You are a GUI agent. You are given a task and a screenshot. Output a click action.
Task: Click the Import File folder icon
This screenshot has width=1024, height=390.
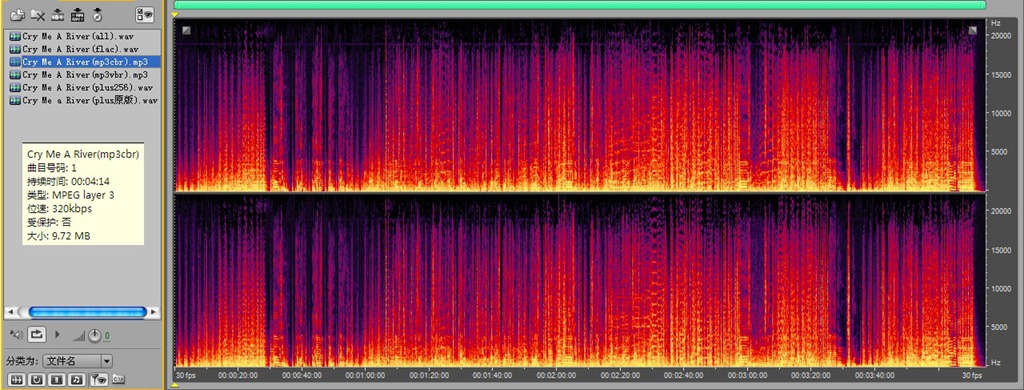[18, 14]
